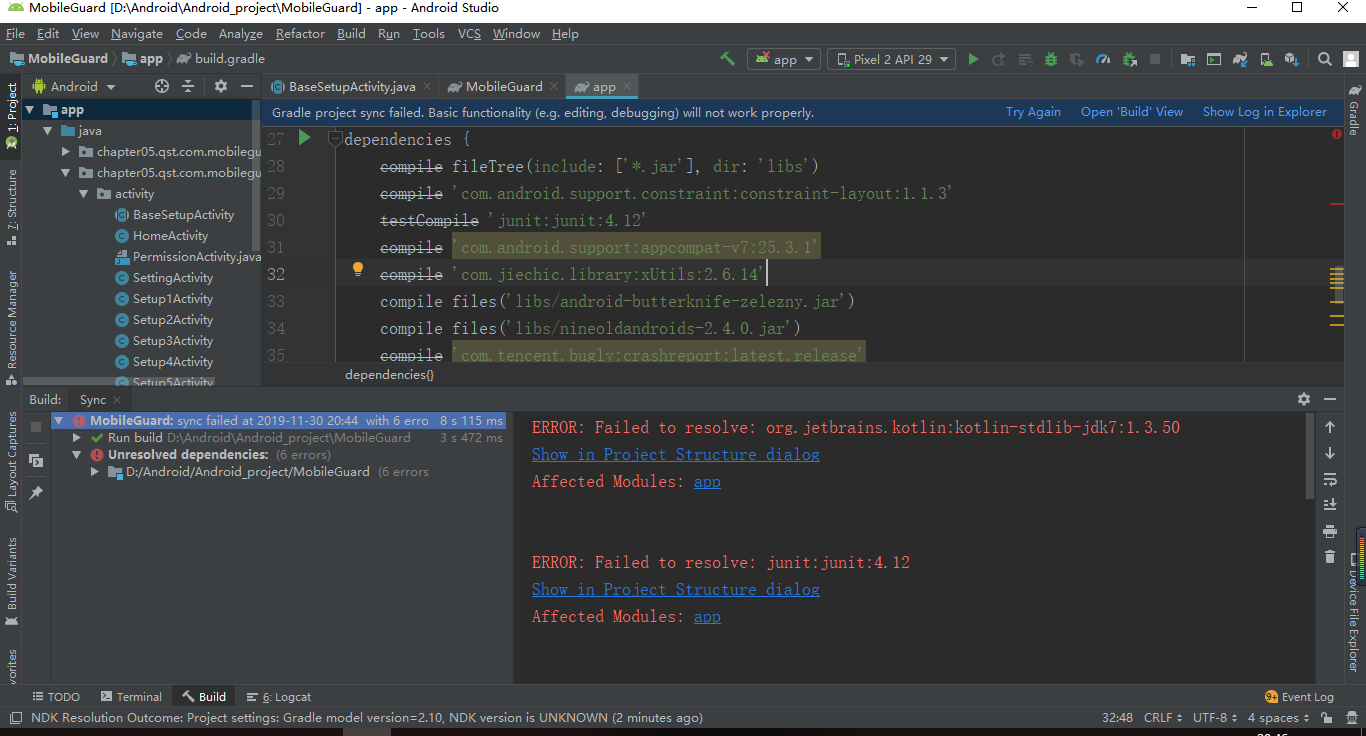Open the SDK Manager download icon
The image size is (1366, 736).
pos(1293,58)
